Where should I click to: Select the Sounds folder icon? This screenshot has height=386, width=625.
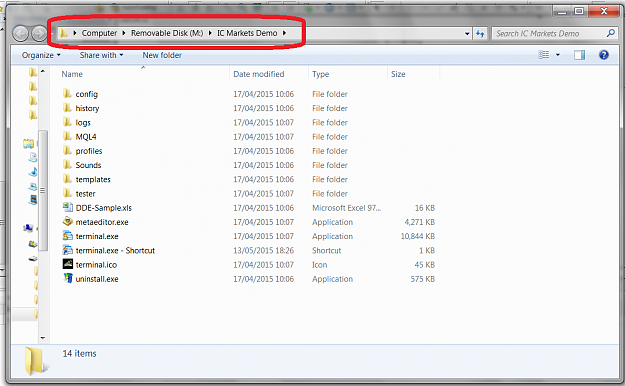click(67, 165)
